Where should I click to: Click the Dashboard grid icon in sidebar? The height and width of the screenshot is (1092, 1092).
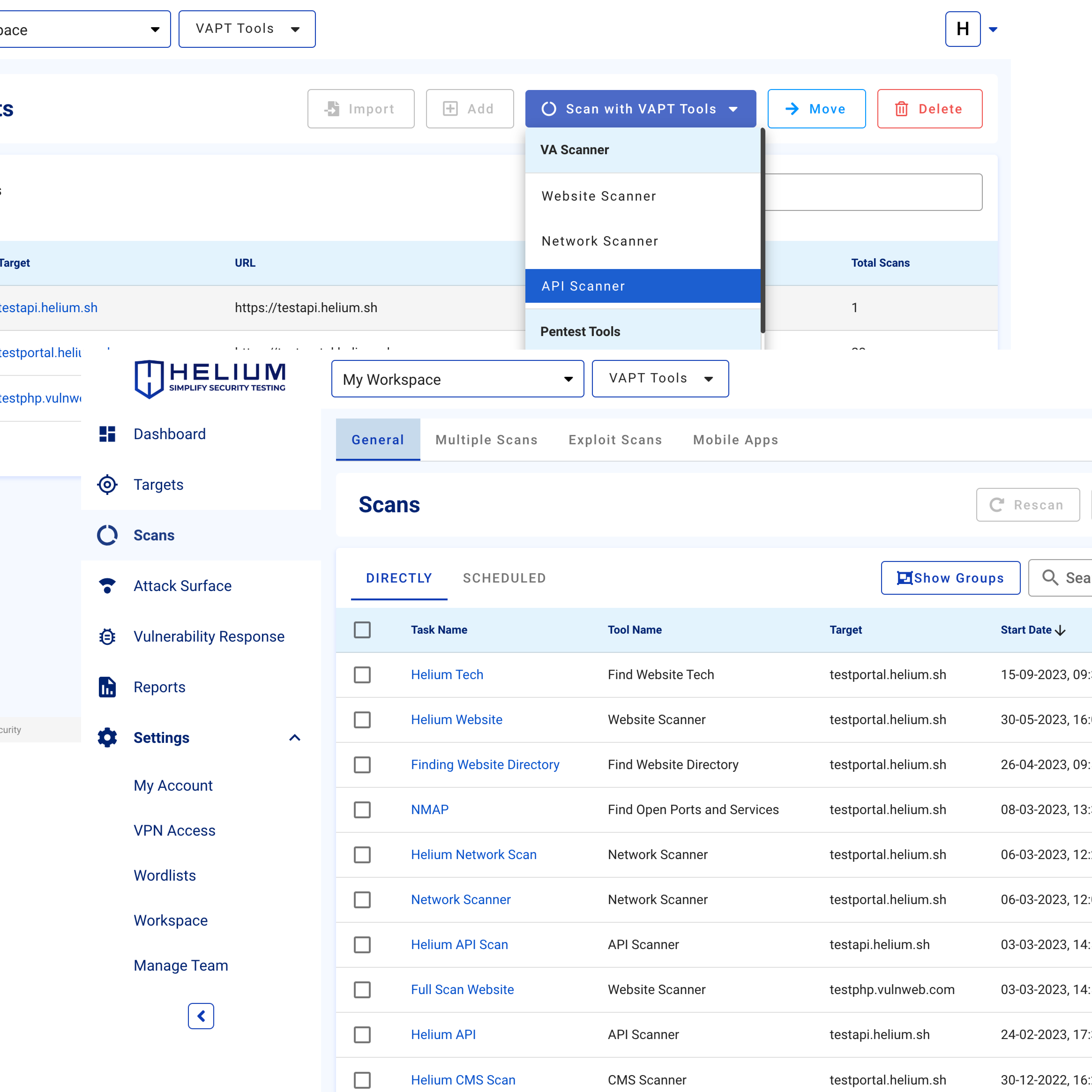[107, 434]
